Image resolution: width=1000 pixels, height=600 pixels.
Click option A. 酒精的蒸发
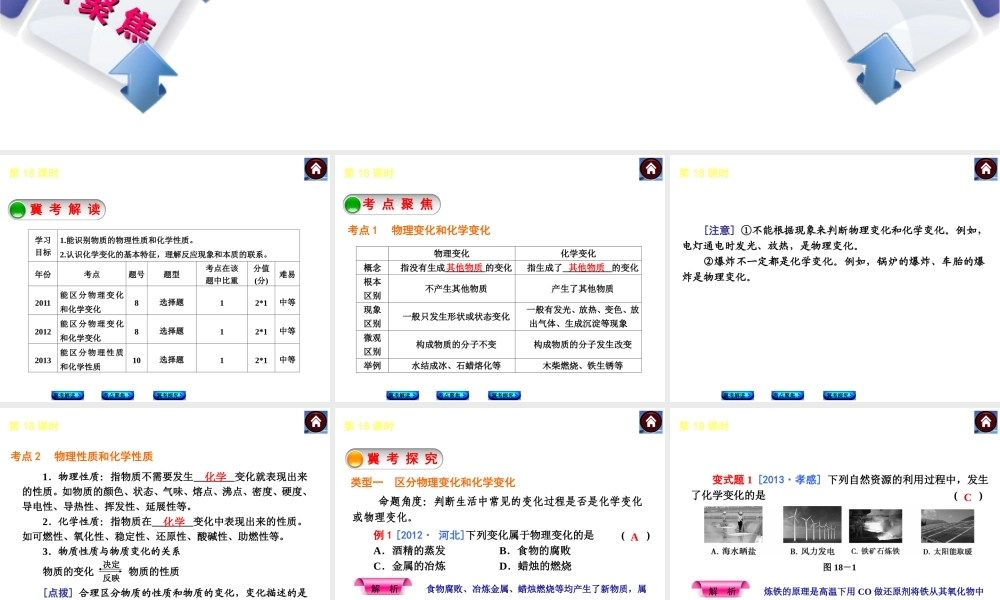(409, 550)
